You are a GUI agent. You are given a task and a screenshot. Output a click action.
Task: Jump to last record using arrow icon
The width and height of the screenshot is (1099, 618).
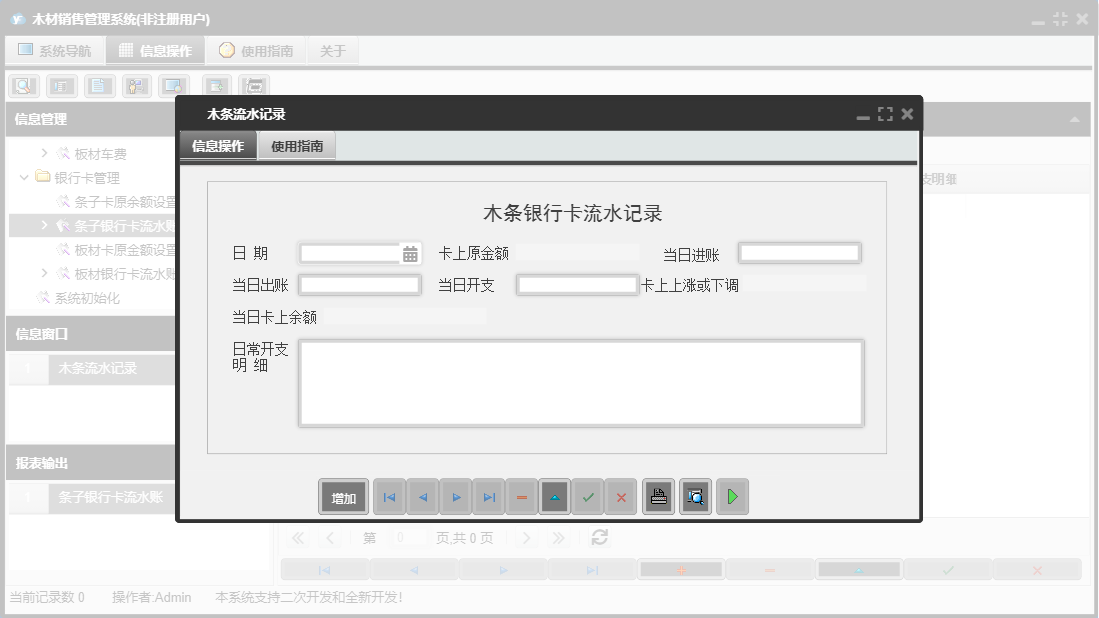point(488,496)
